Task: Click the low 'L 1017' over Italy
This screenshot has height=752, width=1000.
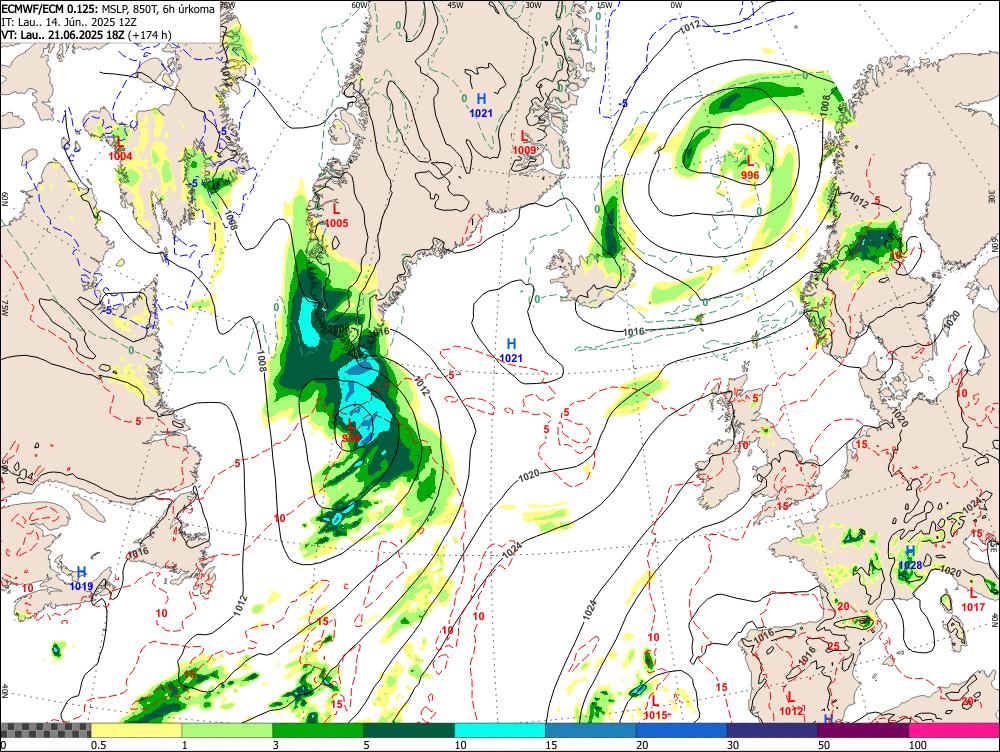Action: coord(973,600)
